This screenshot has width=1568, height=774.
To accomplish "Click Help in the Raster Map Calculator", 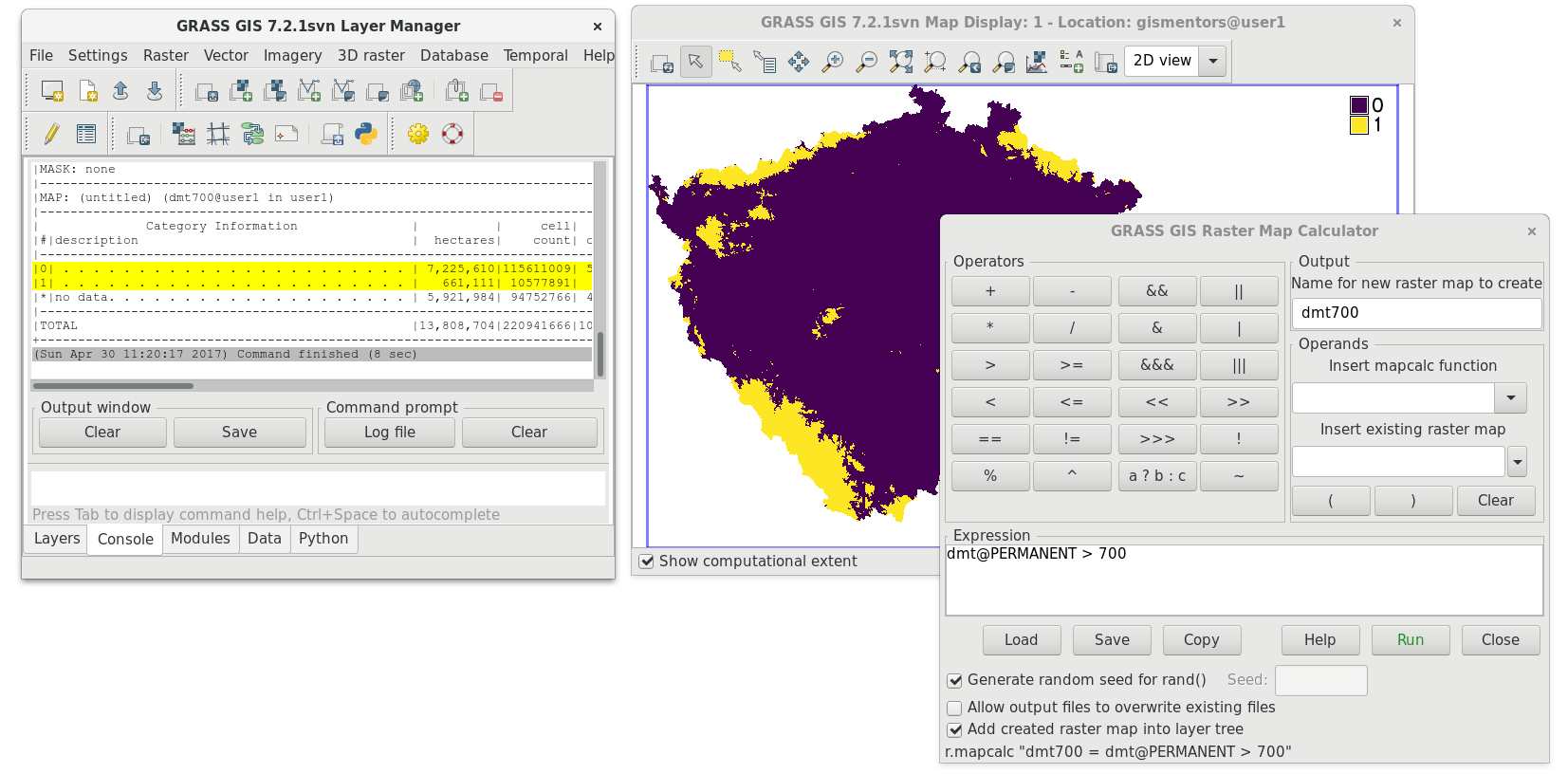I will (x=1320, y=640).
